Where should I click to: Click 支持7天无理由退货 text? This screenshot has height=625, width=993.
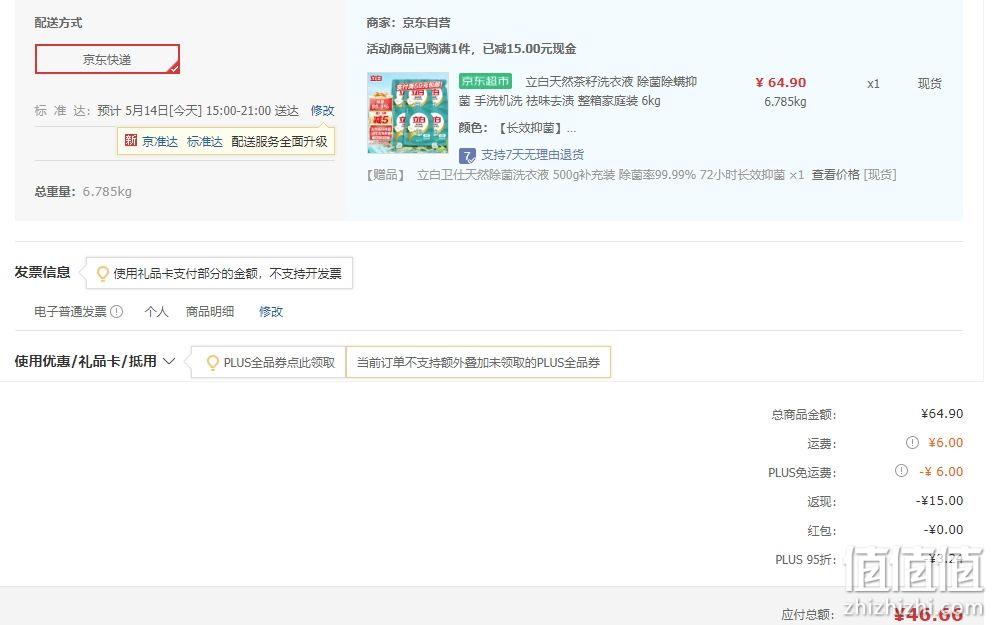533,155
